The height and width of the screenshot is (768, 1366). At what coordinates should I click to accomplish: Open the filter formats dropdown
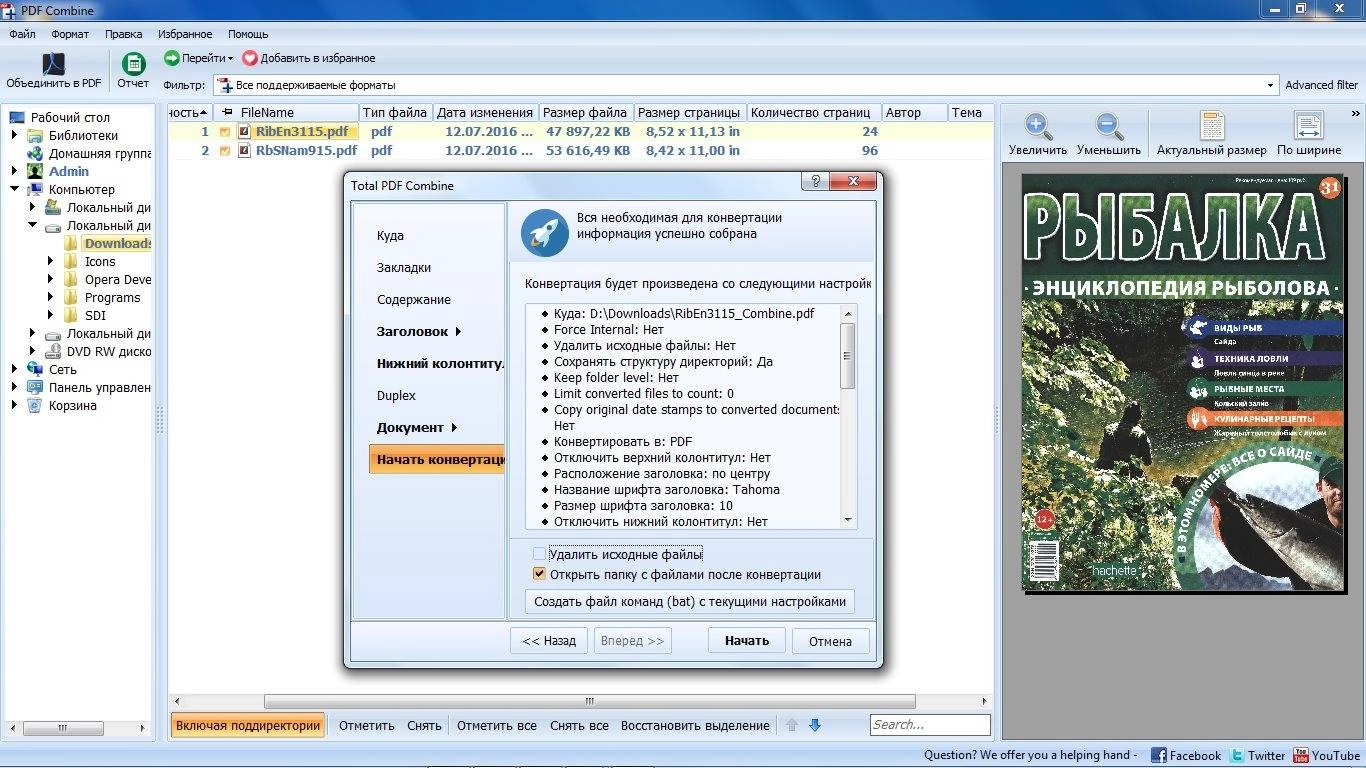click(1271, 85)
